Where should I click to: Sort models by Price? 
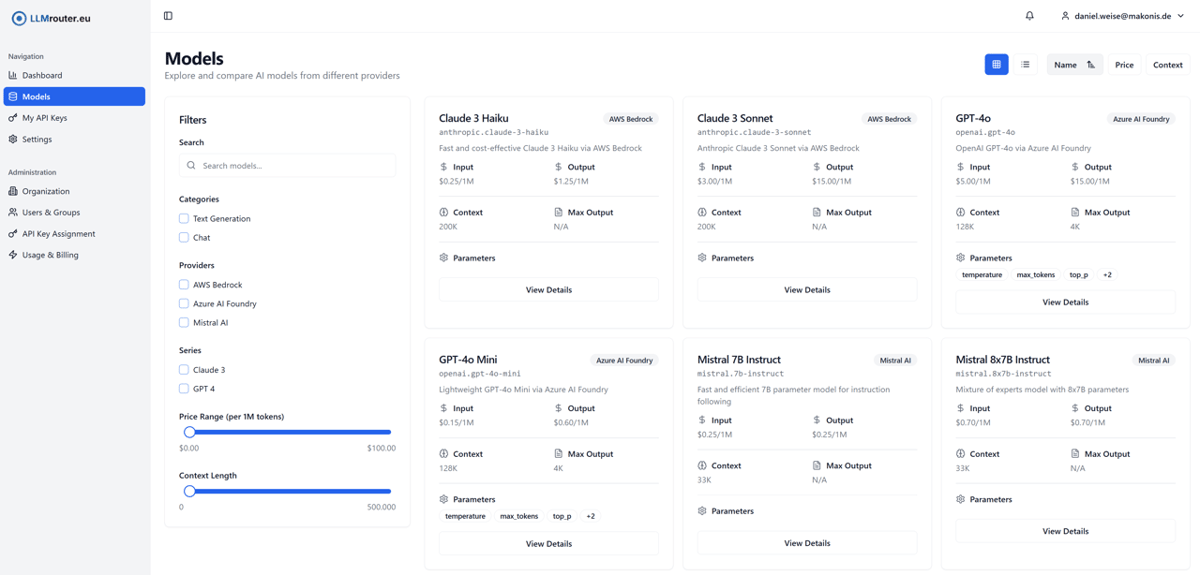[1125, 65]
